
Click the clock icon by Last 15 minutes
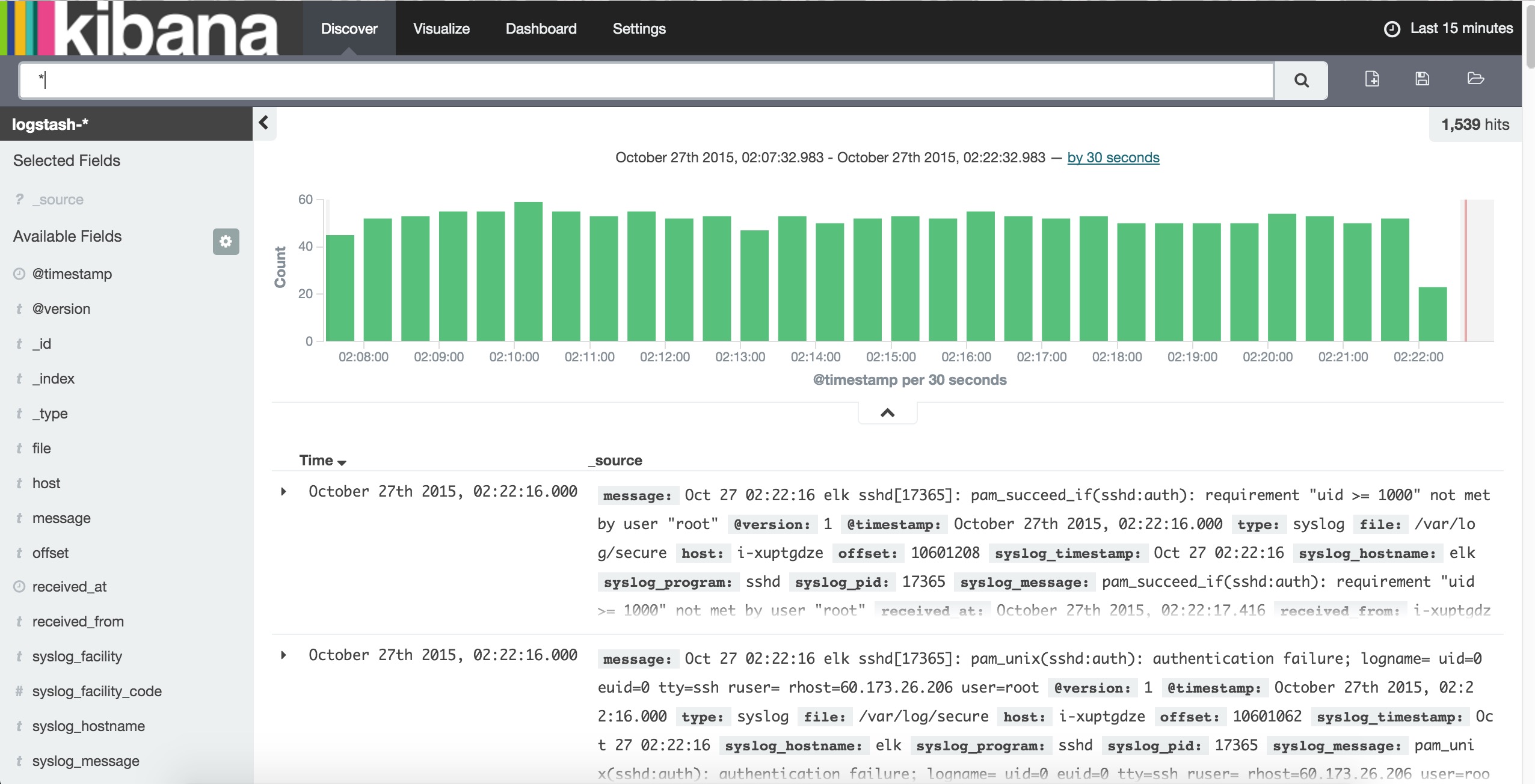(x=1392, y=29)
